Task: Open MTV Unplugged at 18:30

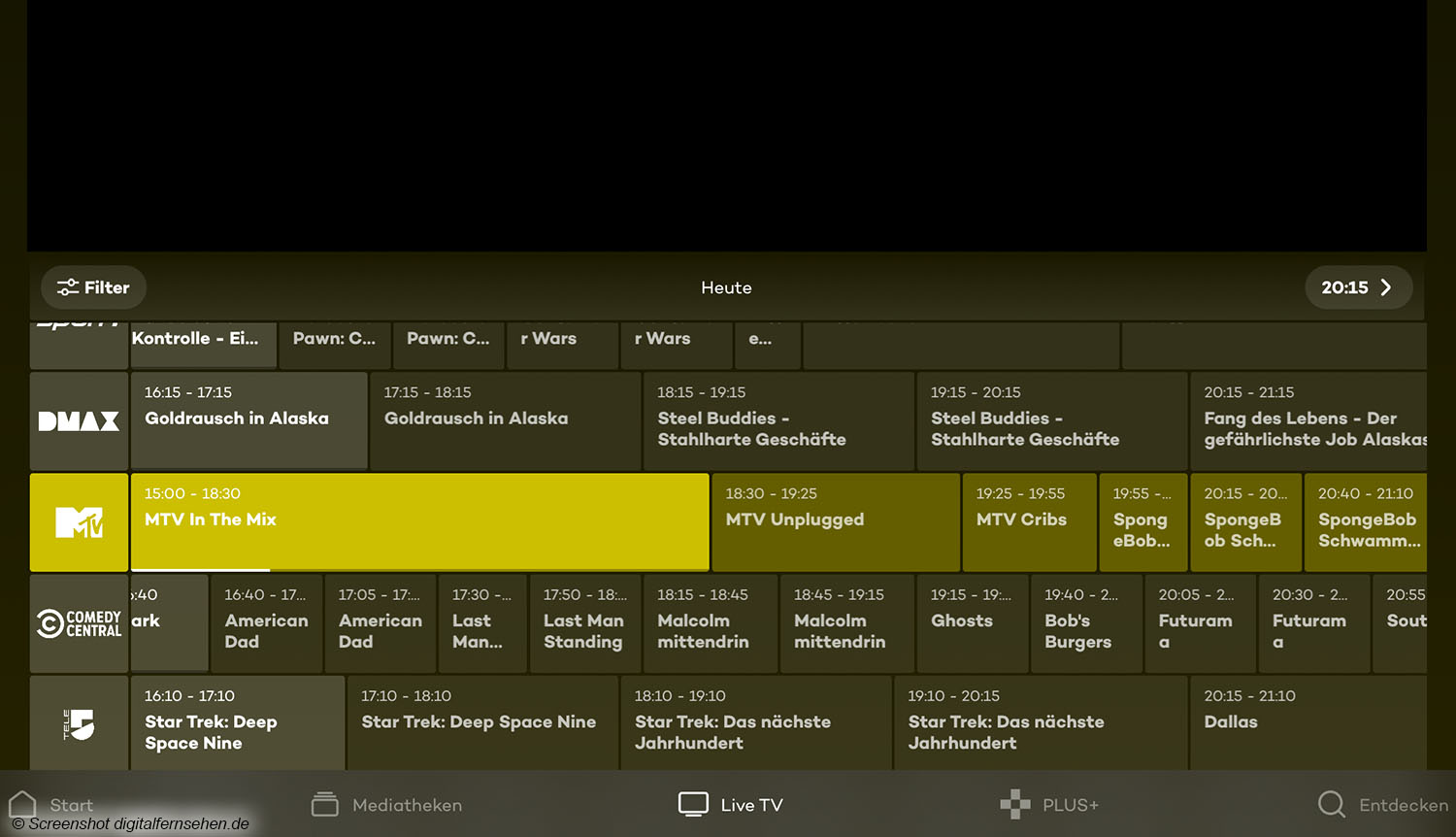Action: click(835, 521)
